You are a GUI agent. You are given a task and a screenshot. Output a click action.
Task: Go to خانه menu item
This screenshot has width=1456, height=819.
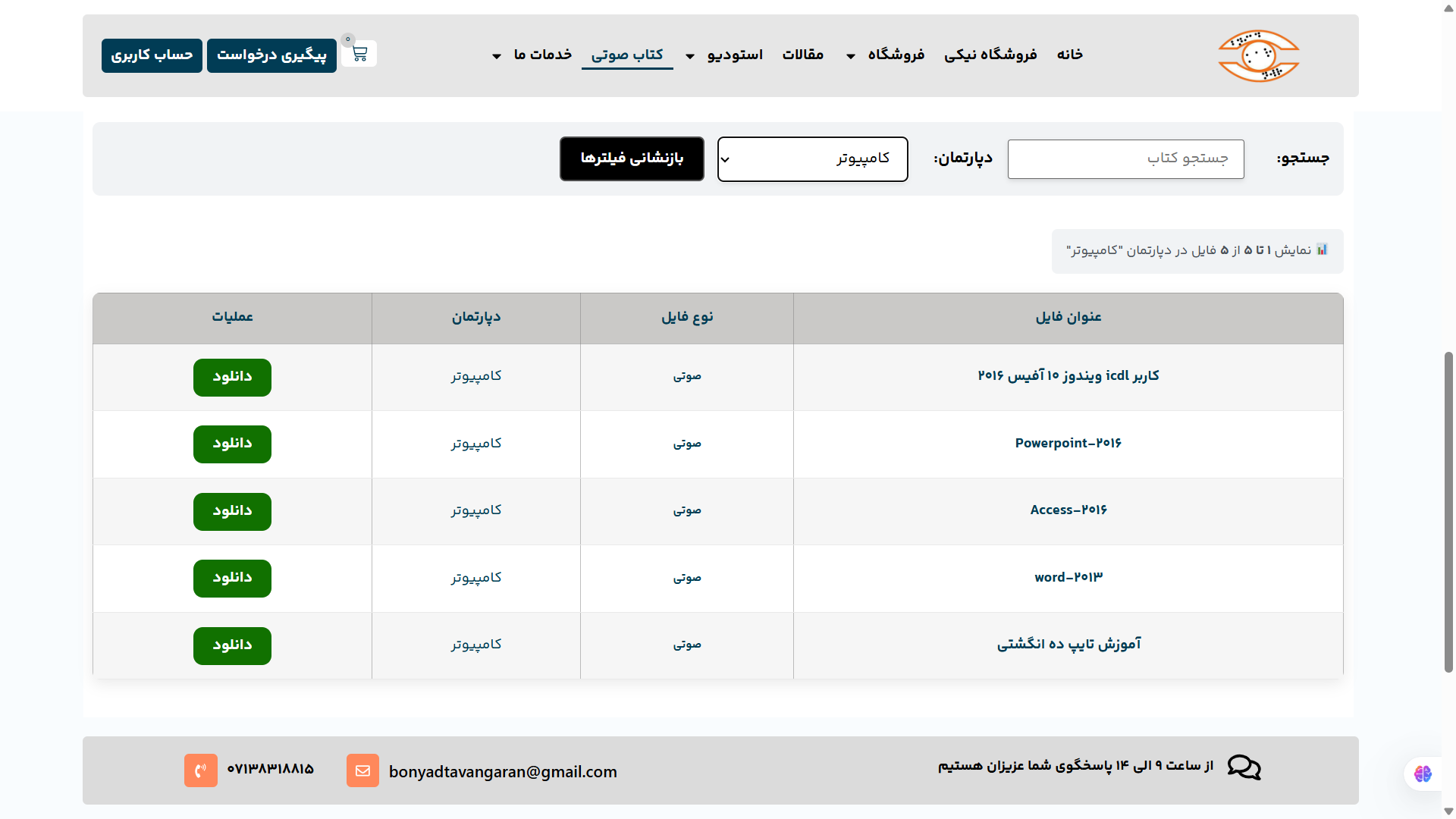tap(1070, 55)
